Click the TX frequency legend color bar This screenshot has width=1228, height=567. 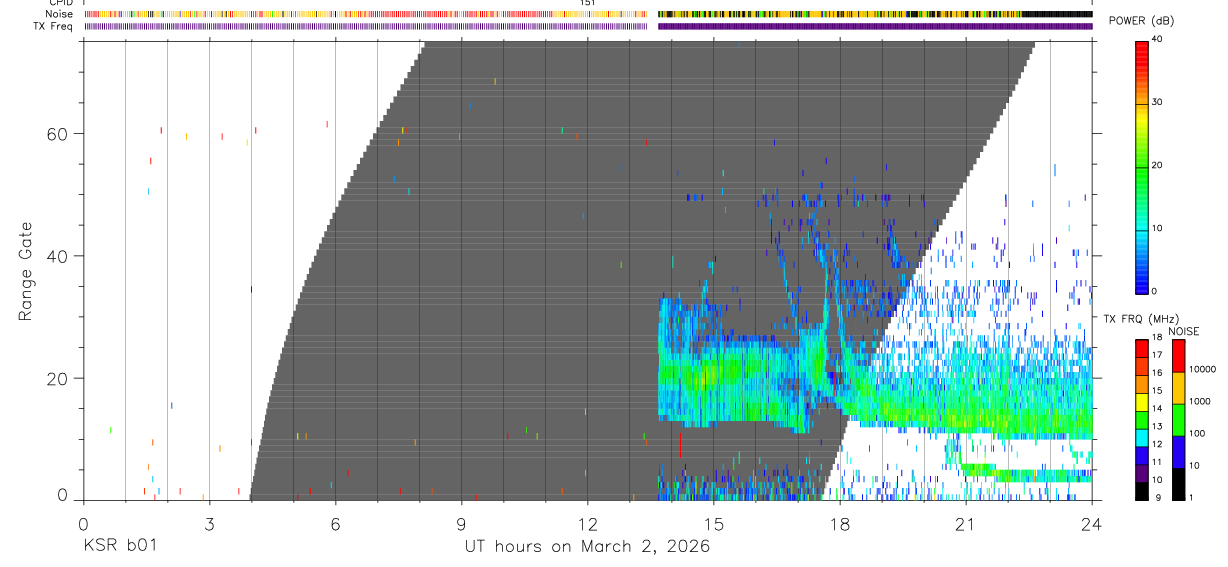tap(1141, 420)
